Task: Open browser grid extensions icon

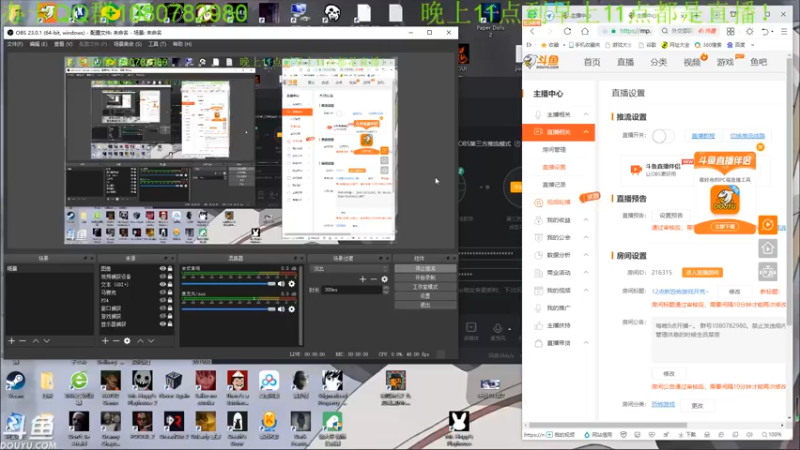Action: click(731, 31)
